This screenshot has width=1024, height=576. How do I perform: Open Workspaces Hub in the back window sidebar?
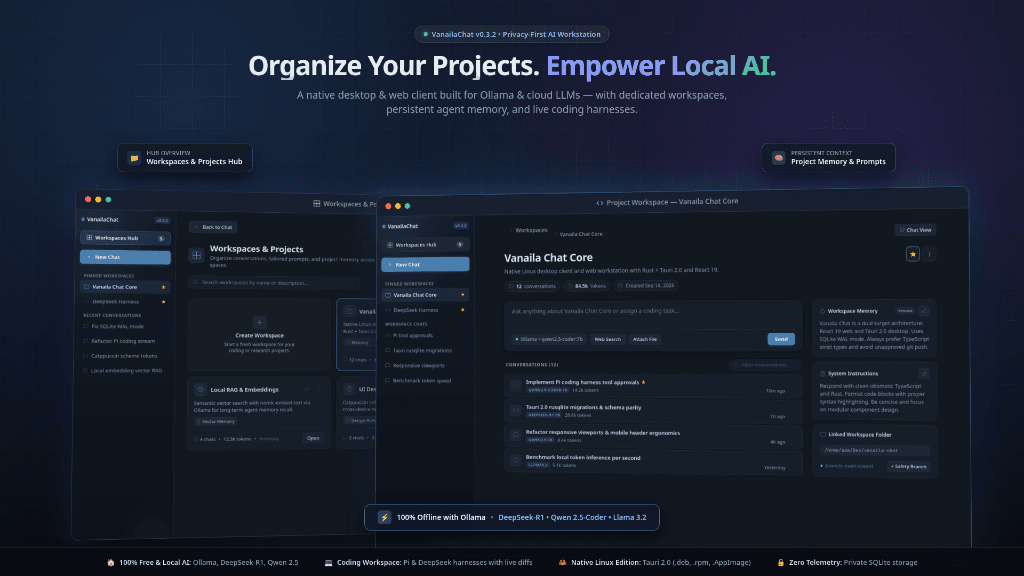(125, 238)
